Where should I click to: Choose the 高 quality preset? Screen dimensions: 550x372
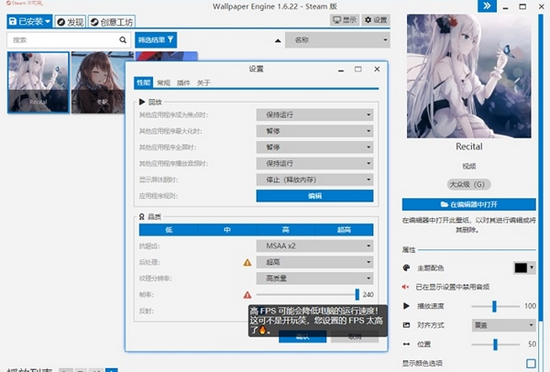click(286, 230)
